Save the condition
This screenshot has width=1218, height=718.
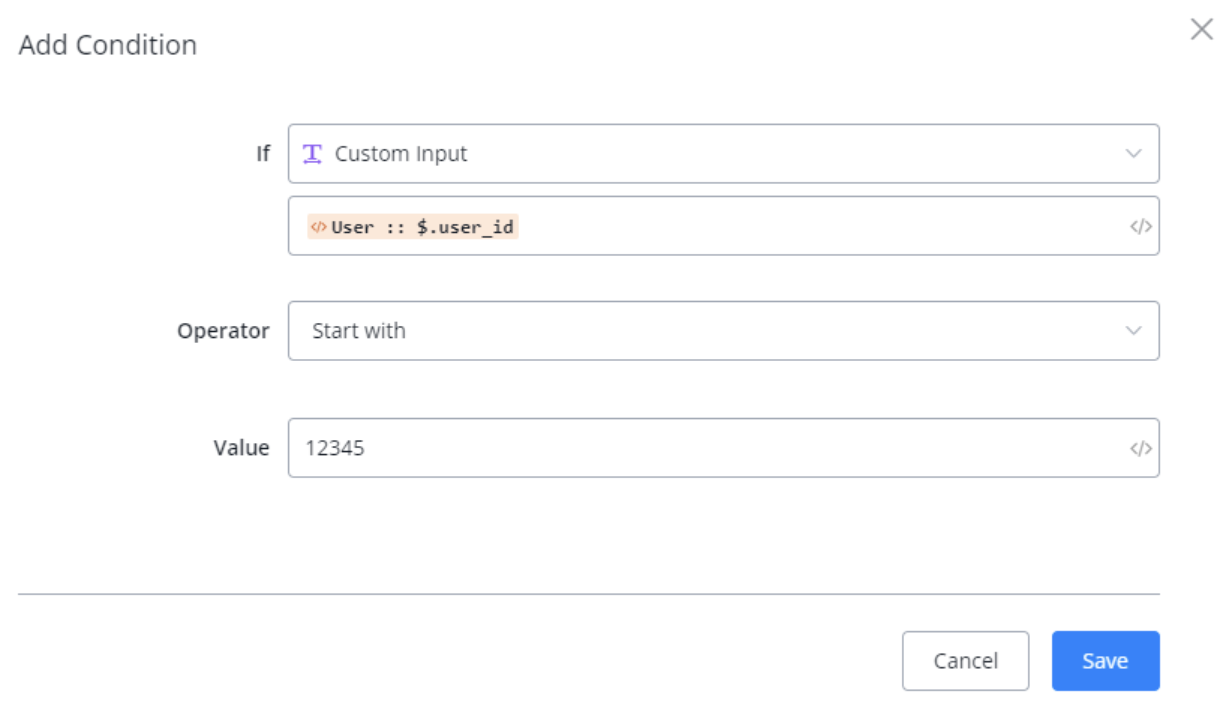click(x=1105, y=661)
